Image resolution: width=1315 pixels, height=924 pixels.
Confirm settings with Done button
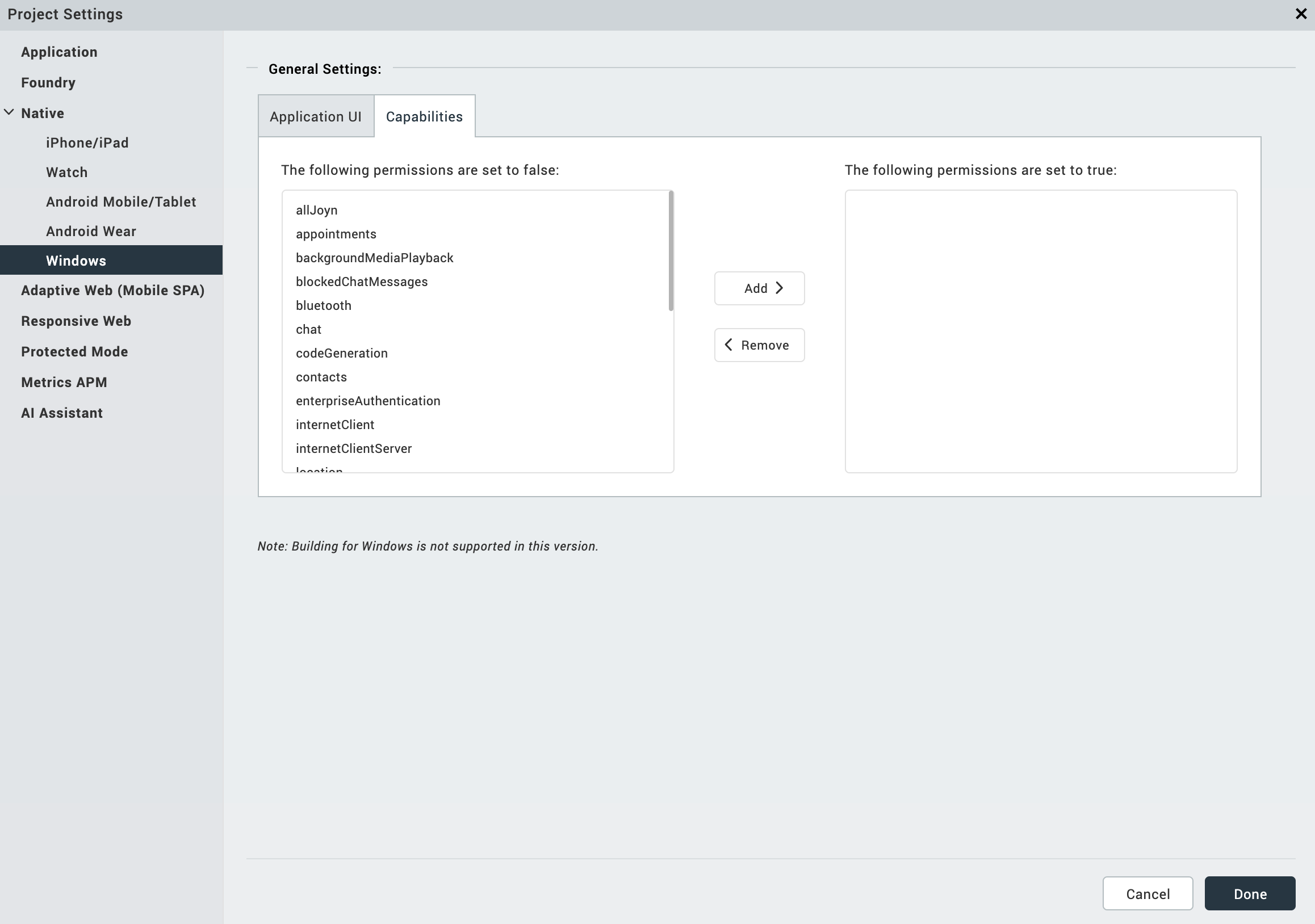pos(1249,894)
